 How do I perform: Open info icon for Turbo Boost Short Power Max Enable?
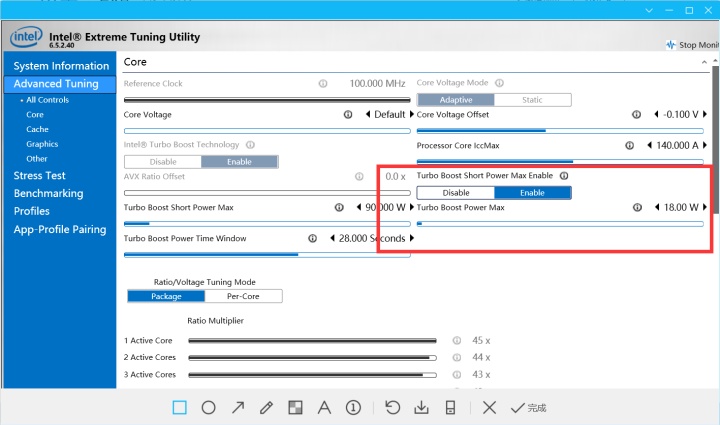pyautogui.click(x=564, y=175)
